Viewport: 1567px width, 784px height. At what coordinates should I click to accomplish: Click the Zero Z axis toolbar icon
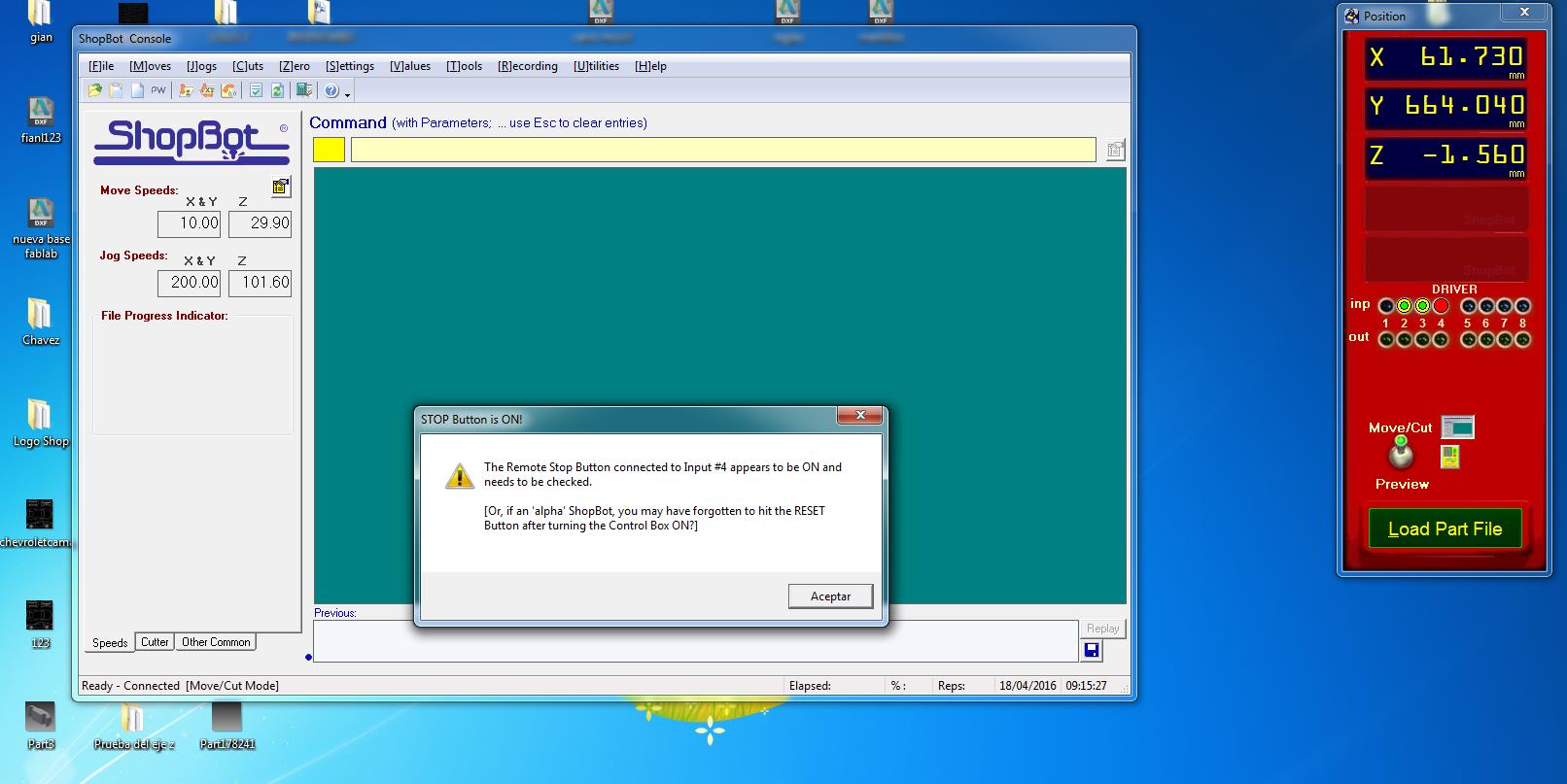[186, 90]
